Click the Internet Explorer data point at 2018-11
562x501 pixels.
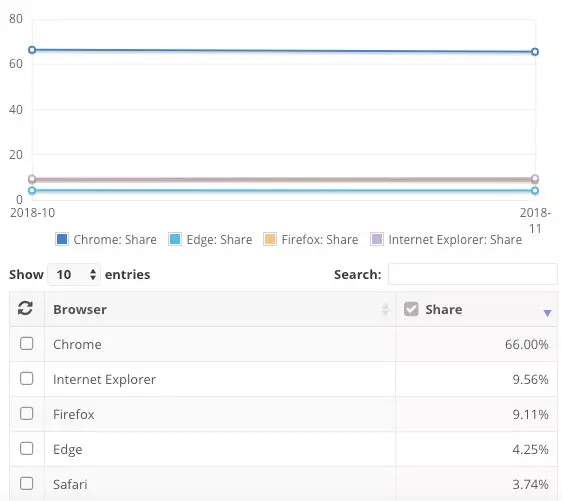point(535,178)
